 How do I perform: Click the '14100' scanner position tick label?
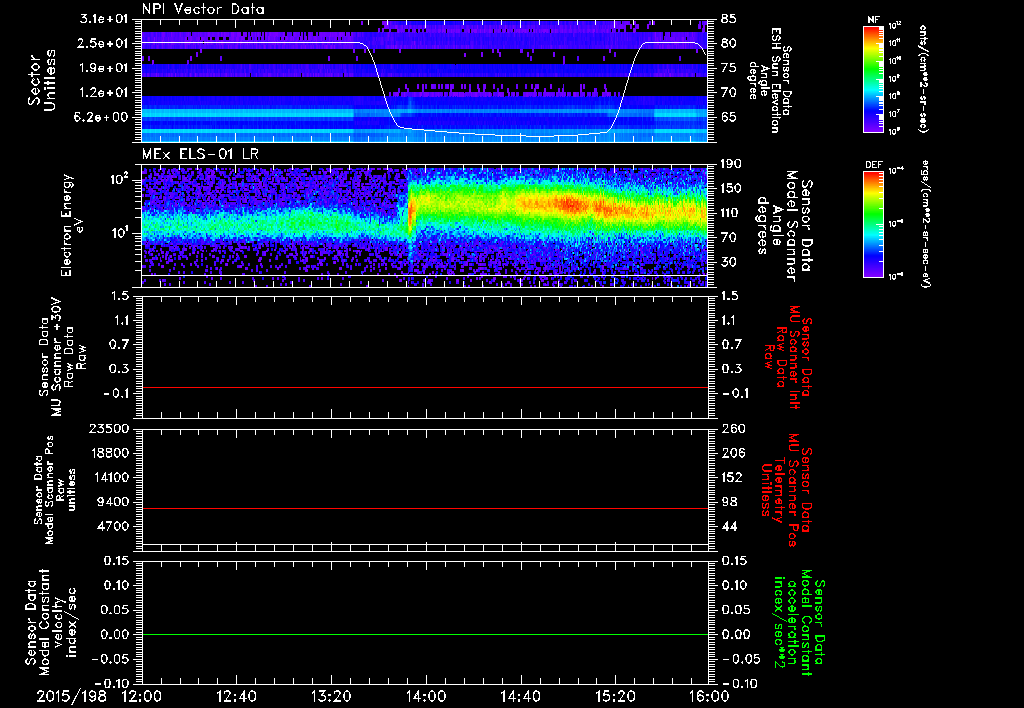point(110,477)
